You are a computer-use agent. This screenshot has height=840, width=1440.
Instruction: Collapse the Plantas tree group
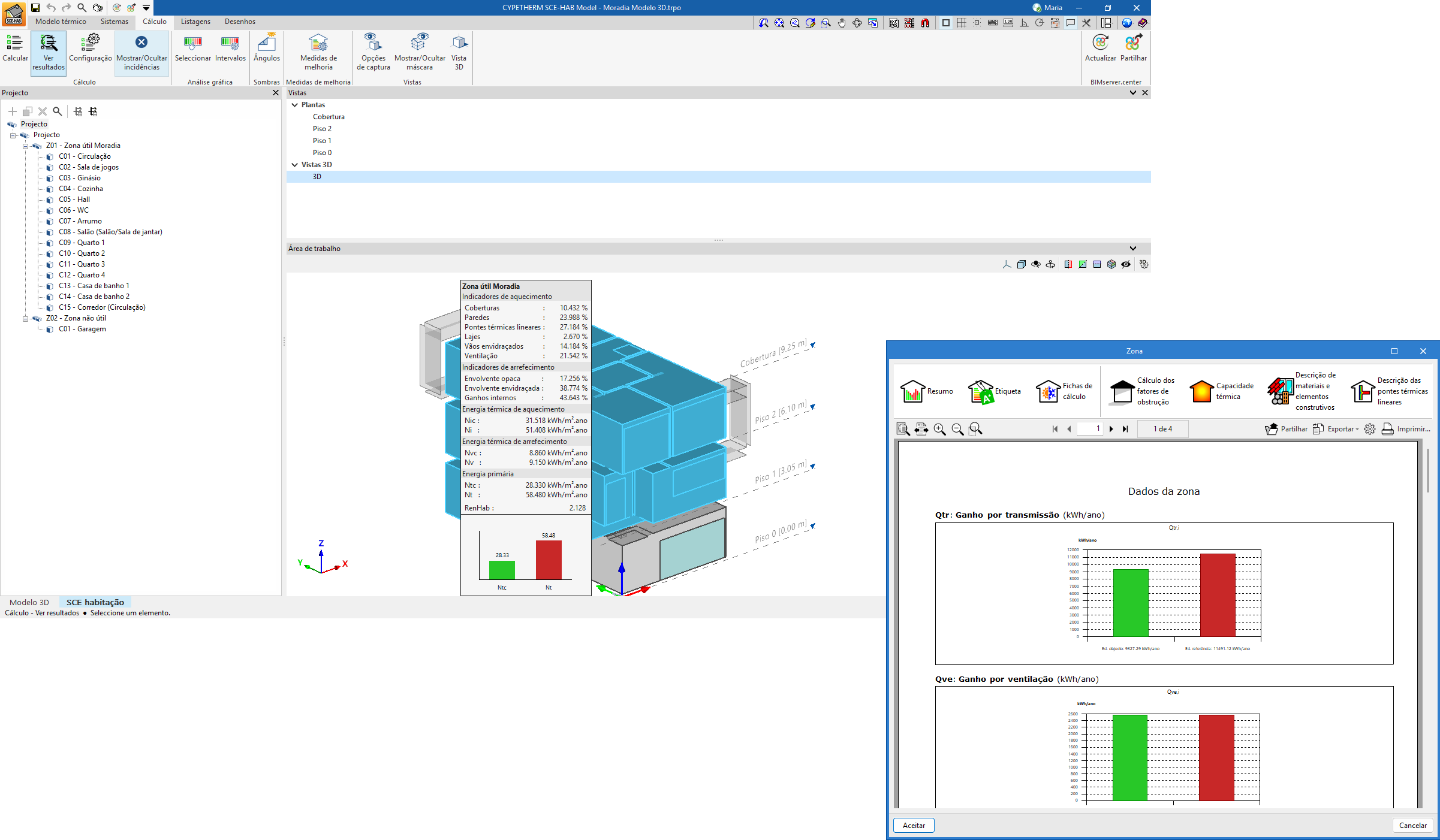[295, 105]
